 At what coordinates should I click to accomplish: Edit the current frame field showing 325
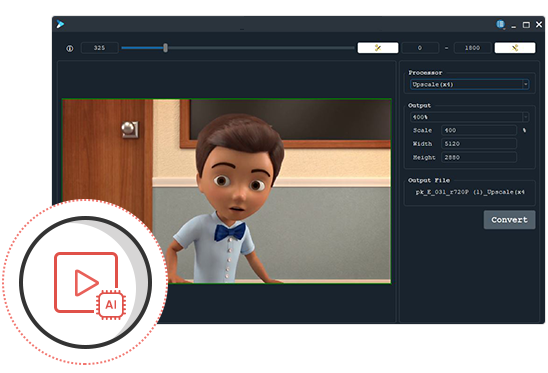[x=99, y=48]
